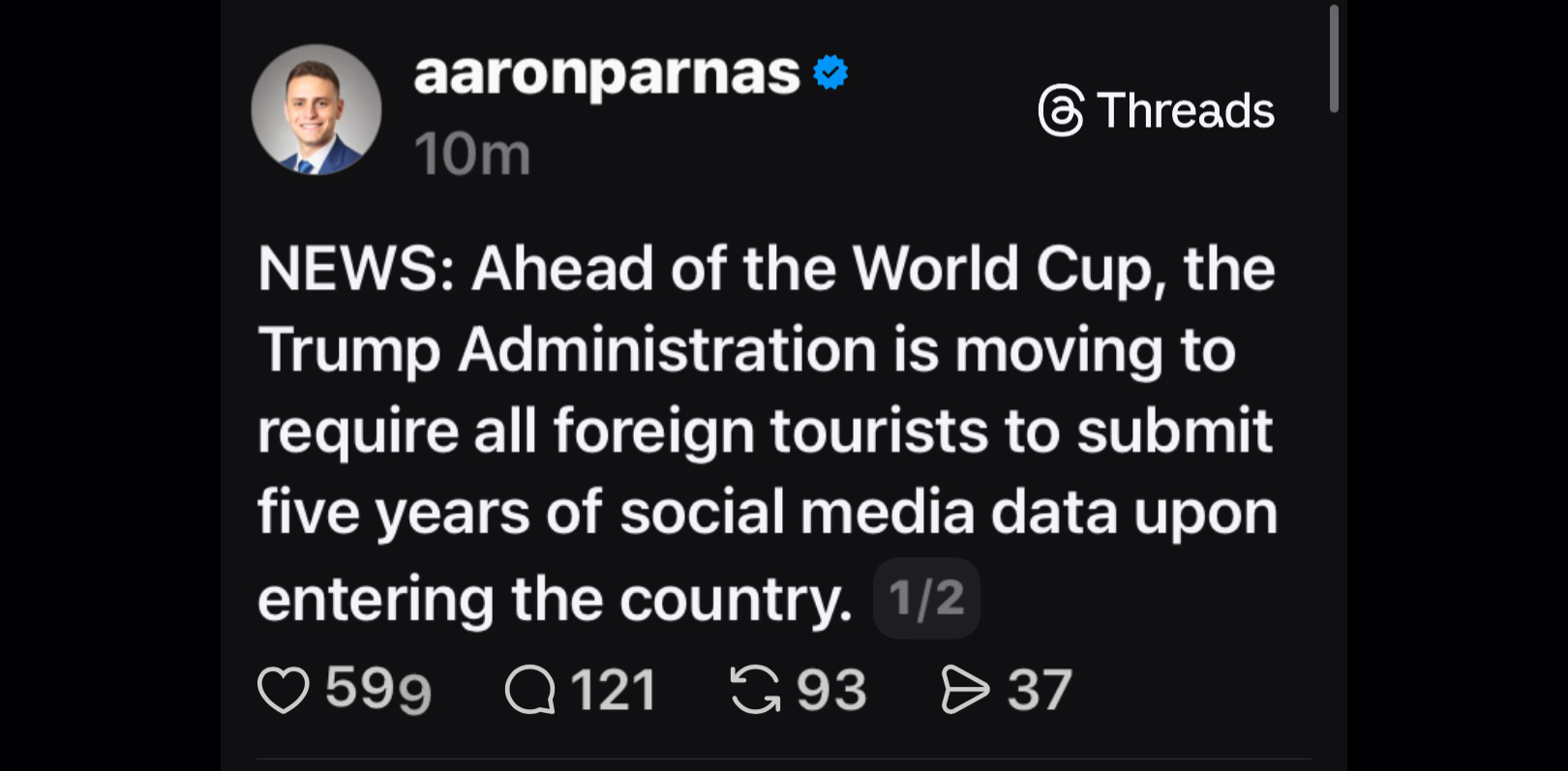Click the Threads wordmark text
Screen dimensions: 1568x771
1186,110
